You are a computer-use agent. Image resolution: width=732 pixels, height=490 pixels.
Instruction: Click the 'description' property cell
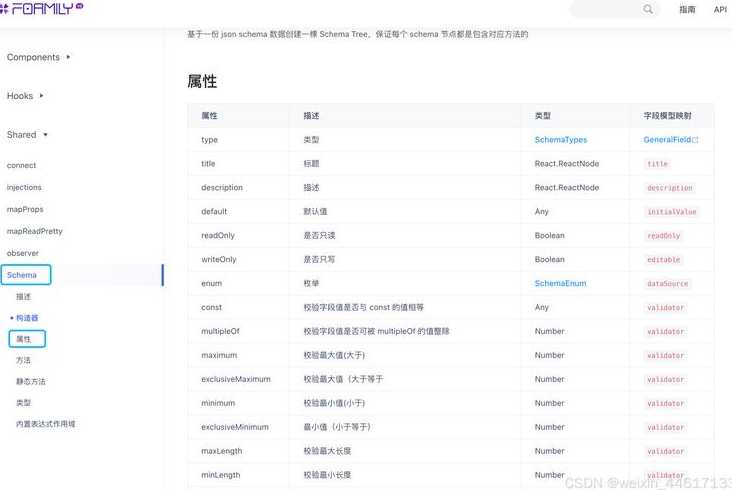[x=239, y=188]
